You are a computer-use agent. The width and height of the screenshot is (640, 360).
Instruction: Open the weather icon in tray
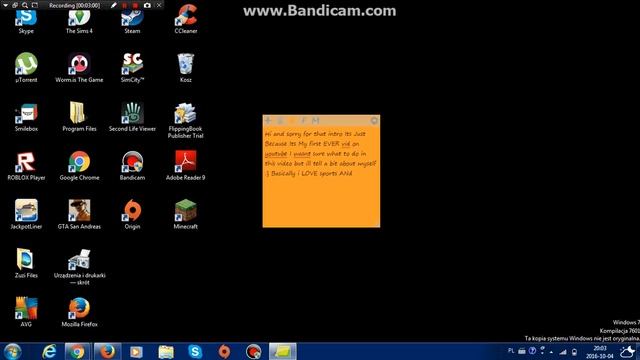tap(628, 351)
